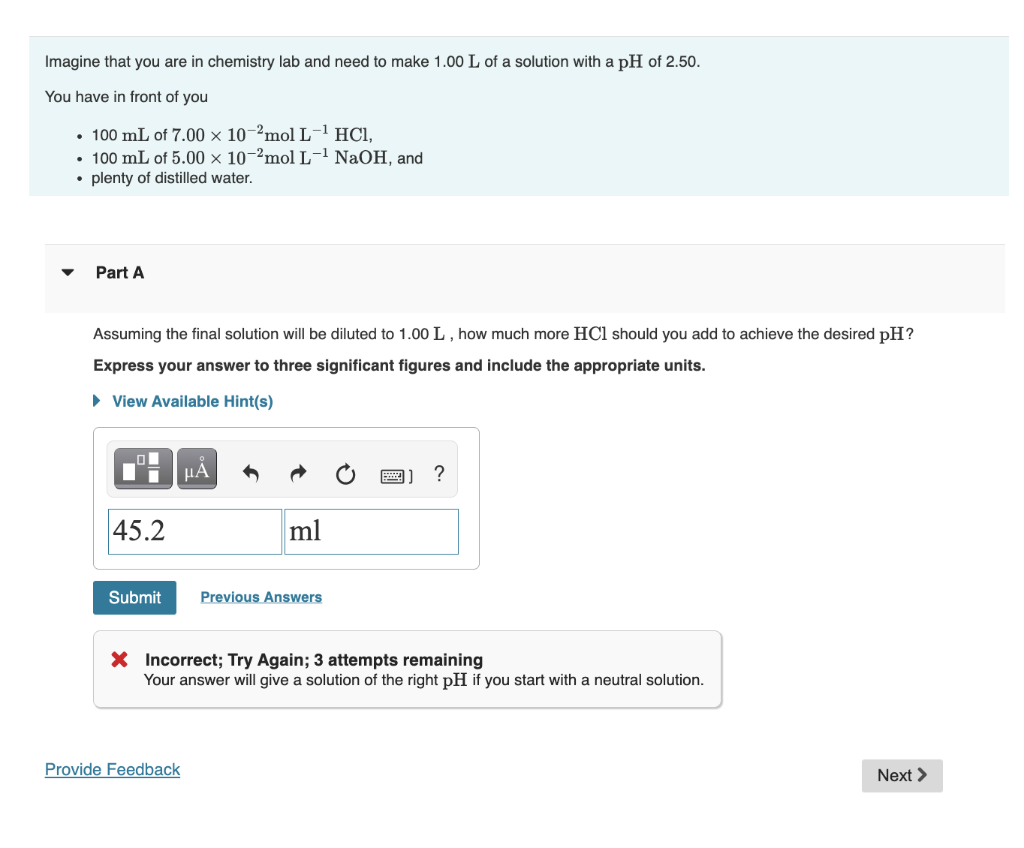
Task: Collapse the Part A section triangle
Action: pos(66,271)
